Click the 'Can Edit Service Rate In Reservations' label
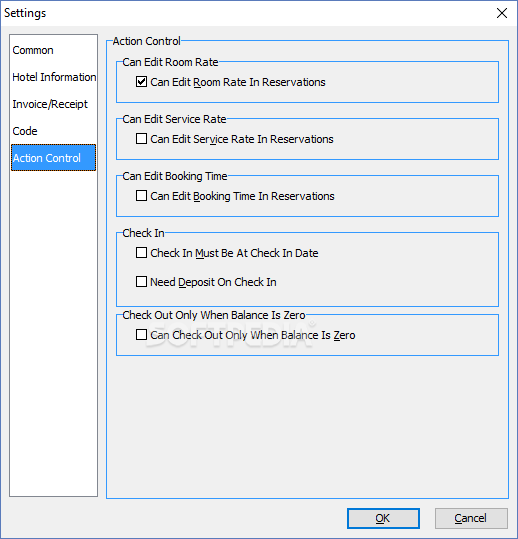 (242, 139)
